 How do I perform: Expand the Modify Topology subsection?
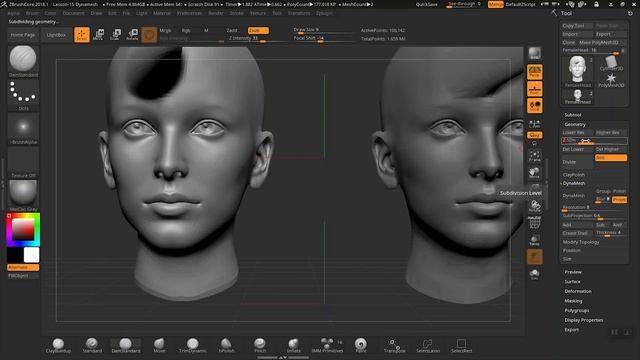tap(581, 242)
